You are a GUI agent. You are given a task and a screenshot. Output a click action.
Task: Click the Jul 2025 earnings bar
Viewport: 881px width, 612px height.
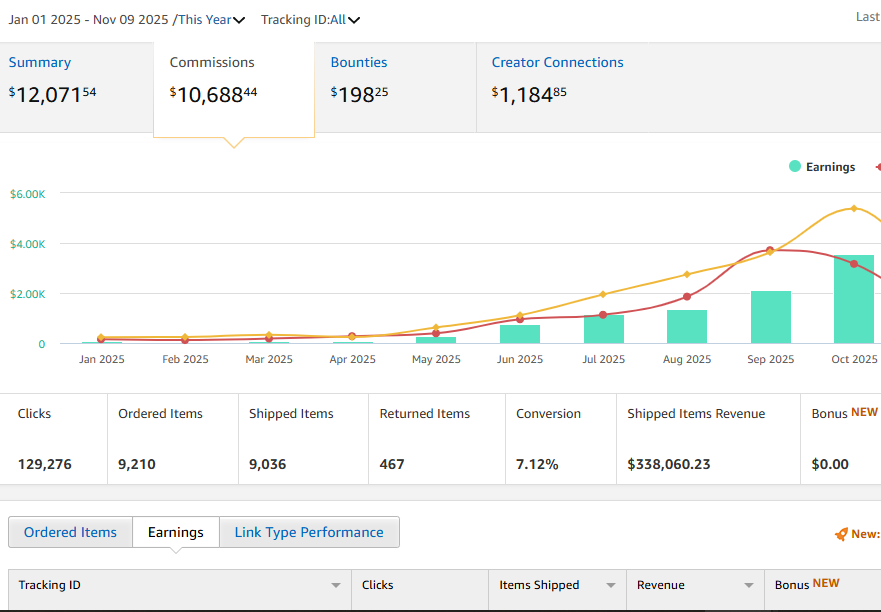pyautogui.click(x=603, y=329)
